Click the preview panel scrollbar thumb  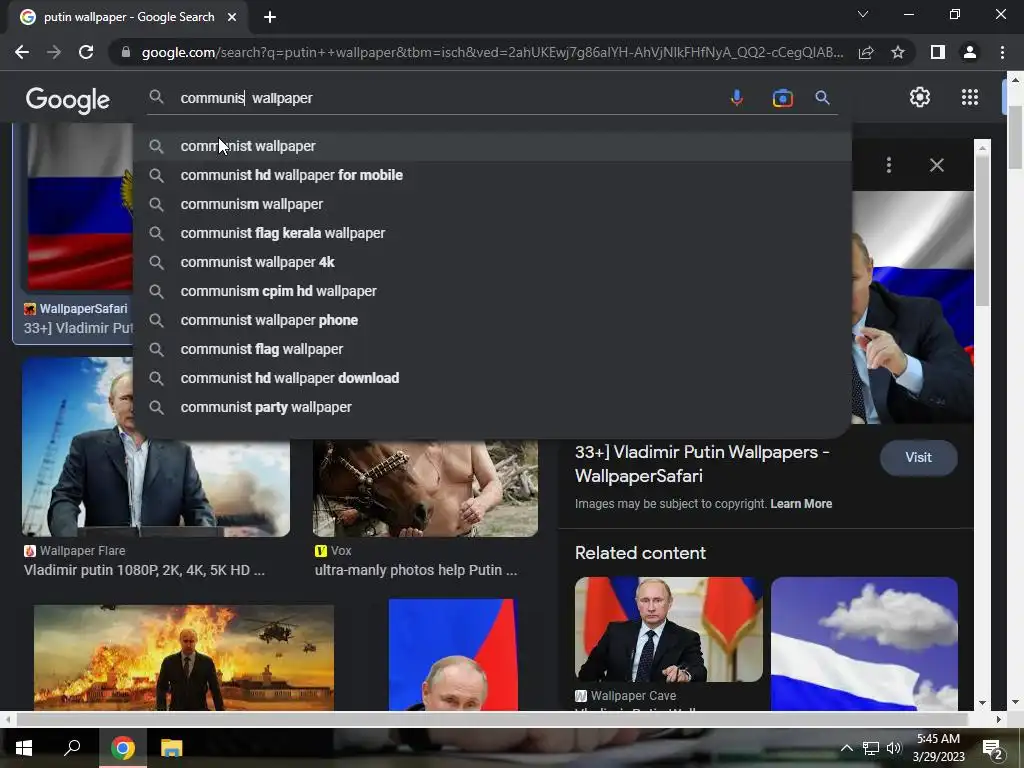click(x=982, y=231)
